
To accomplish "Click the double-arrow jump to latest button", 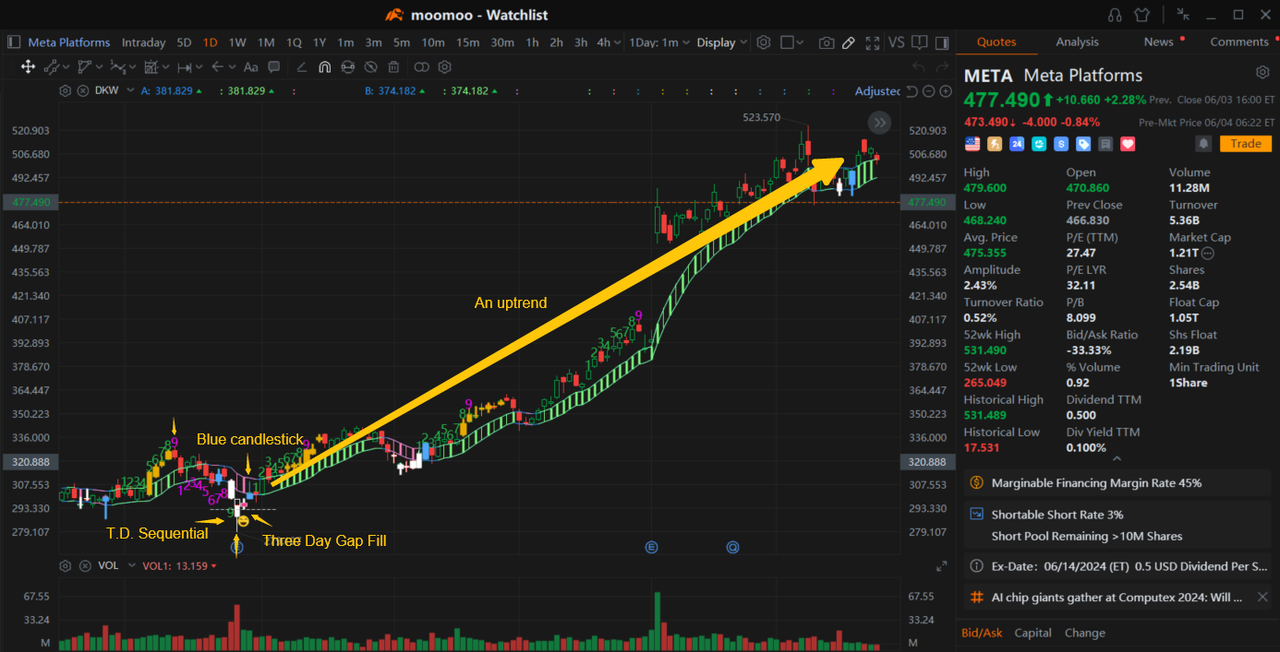I will pyautogui.click(x=879, y=122).
